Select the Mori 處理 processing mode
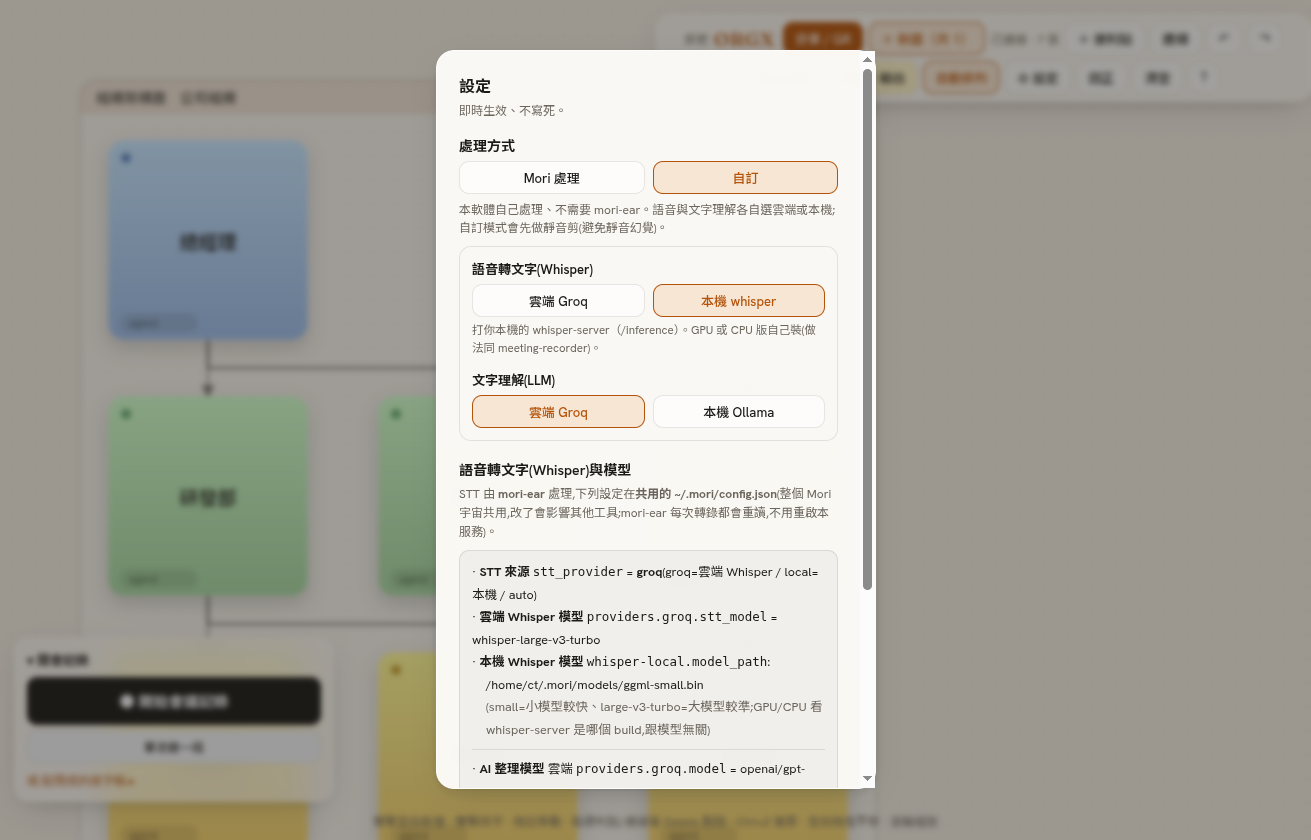 click(x=551, y=178)
